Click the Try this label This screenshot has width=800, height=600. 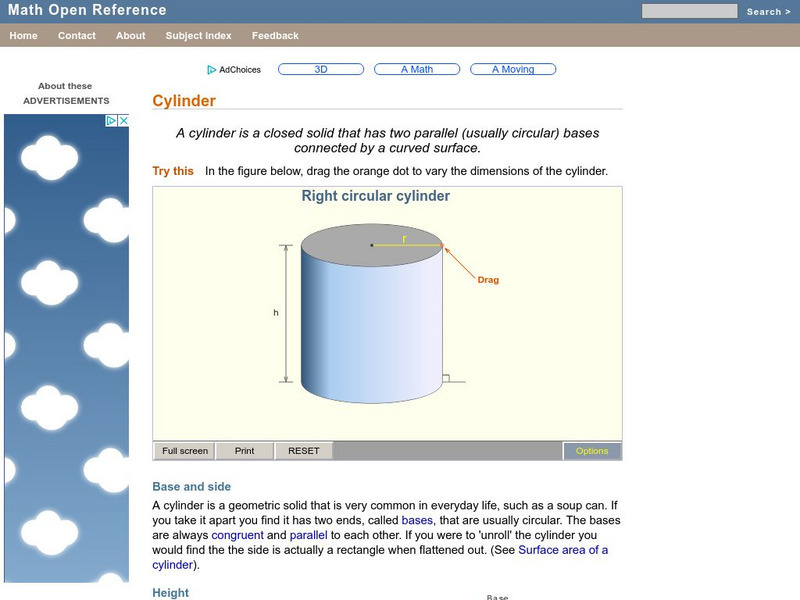coord(173,171)
